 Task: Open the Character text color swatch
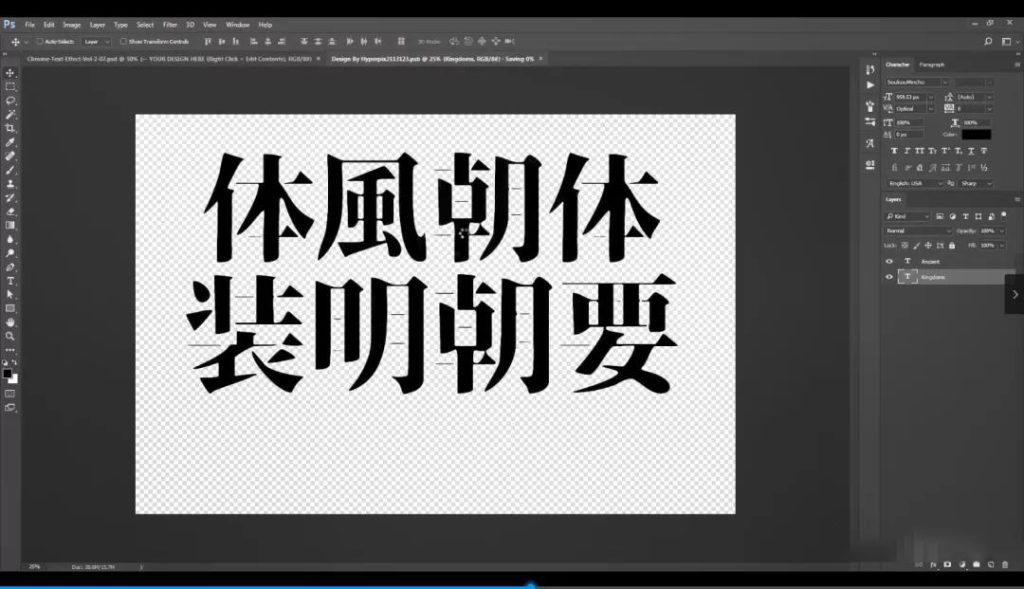[x=976, y=134]
